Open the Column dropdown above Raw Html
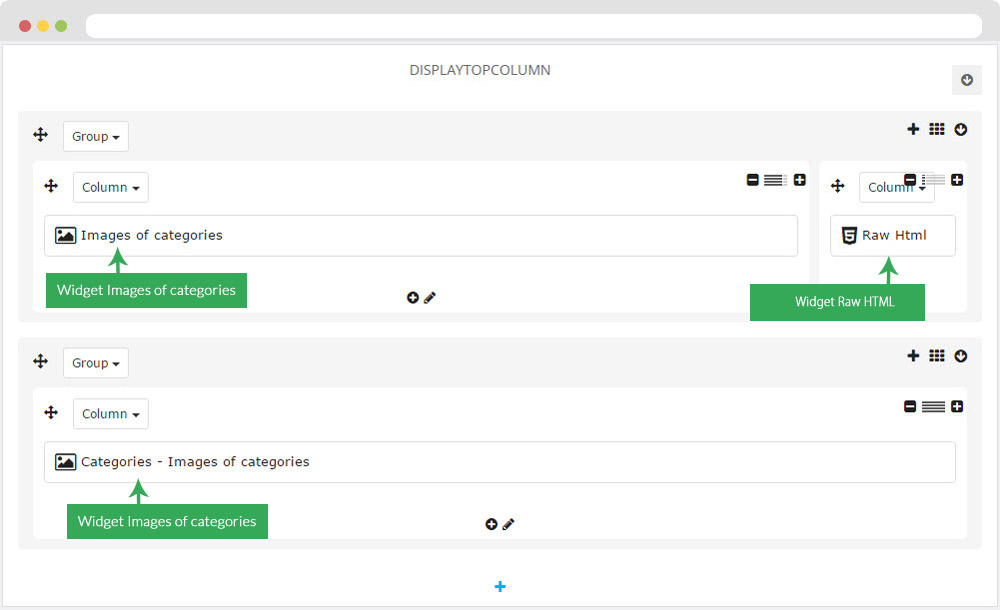1000x610 pixels. pos(897,188)
